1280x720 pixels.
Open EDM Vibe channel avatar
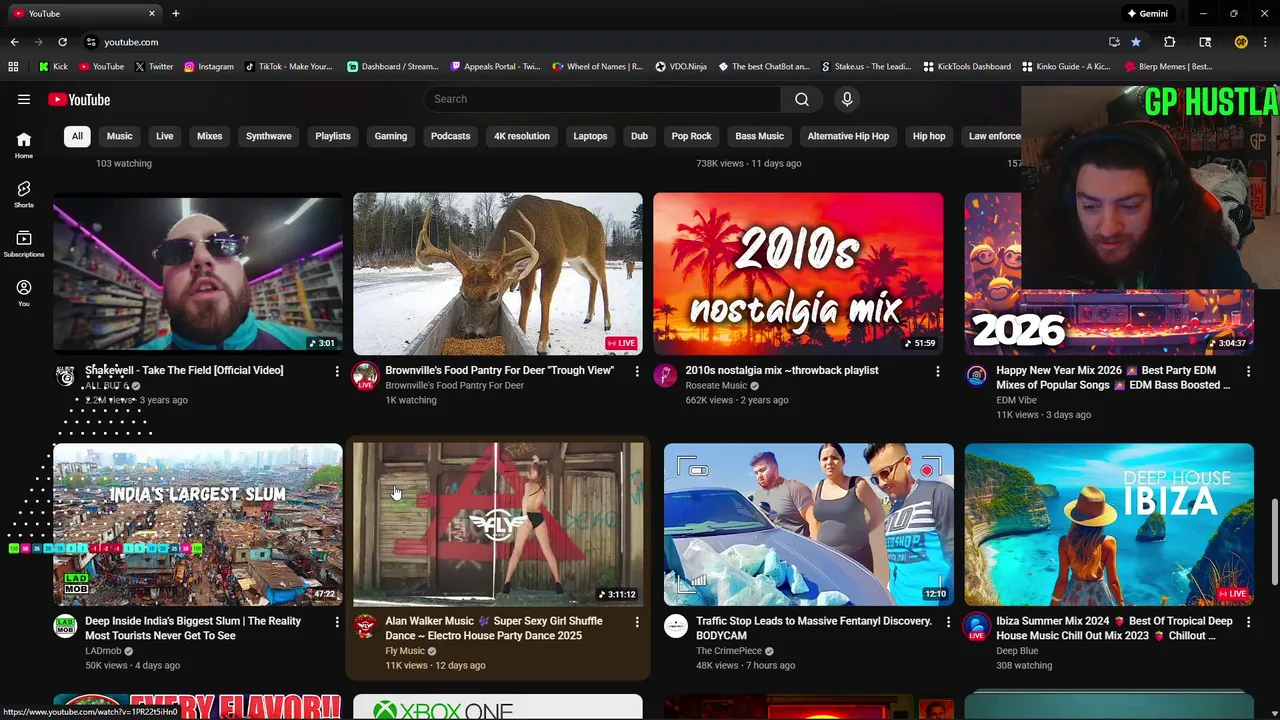(x=976, y=376)
